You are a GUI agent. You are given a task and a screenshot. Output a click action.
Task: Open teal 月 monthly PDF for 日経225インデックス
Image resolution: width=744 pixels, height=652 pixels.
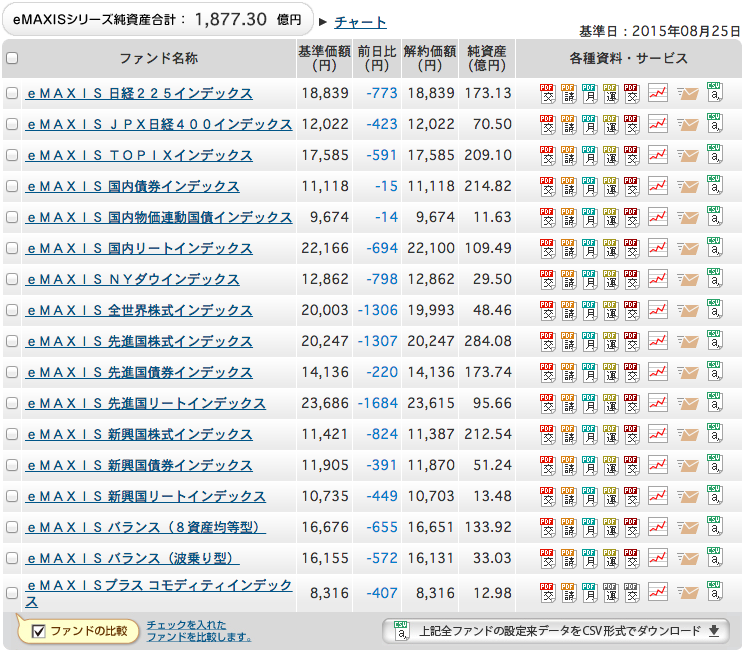[x=589, y=93]
